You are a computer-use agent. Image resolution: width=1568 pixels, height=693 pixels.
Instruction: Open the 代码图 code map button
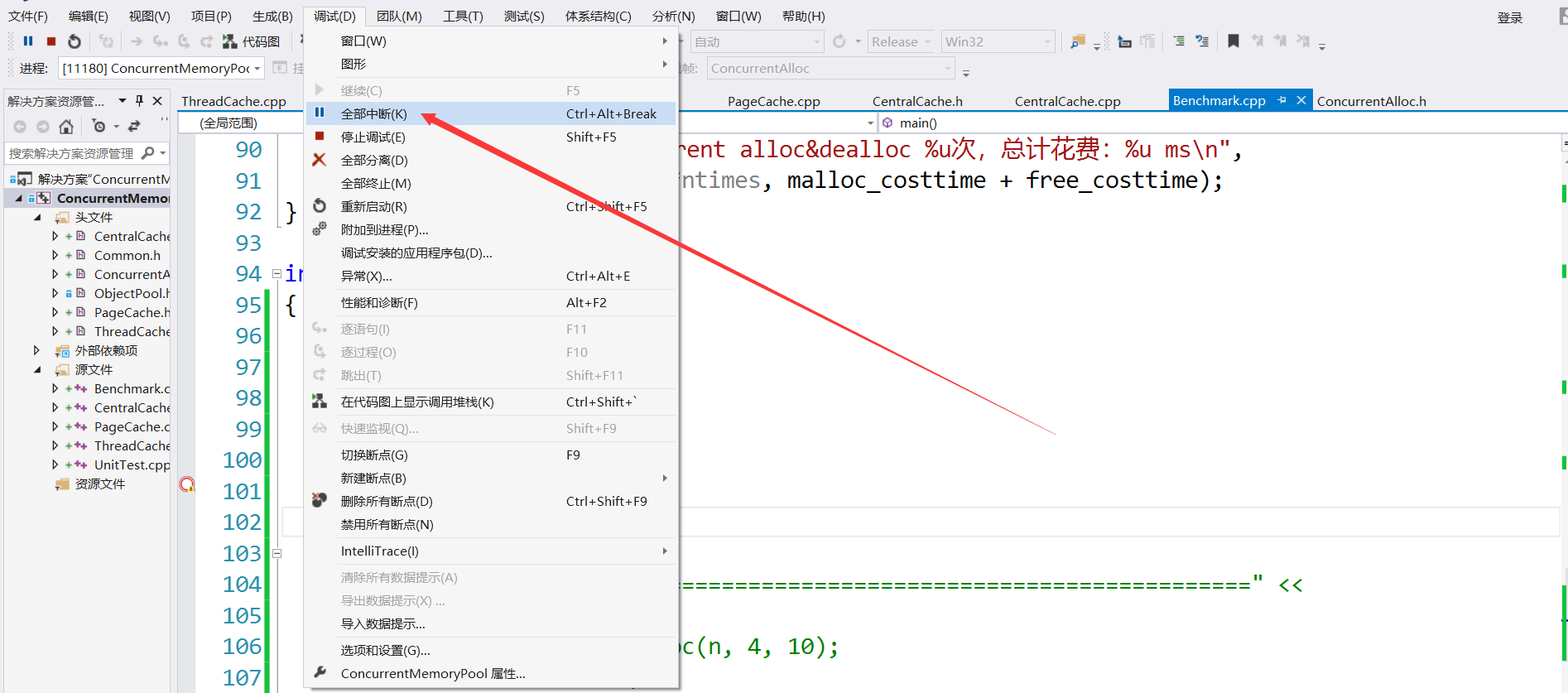point(251,41)
